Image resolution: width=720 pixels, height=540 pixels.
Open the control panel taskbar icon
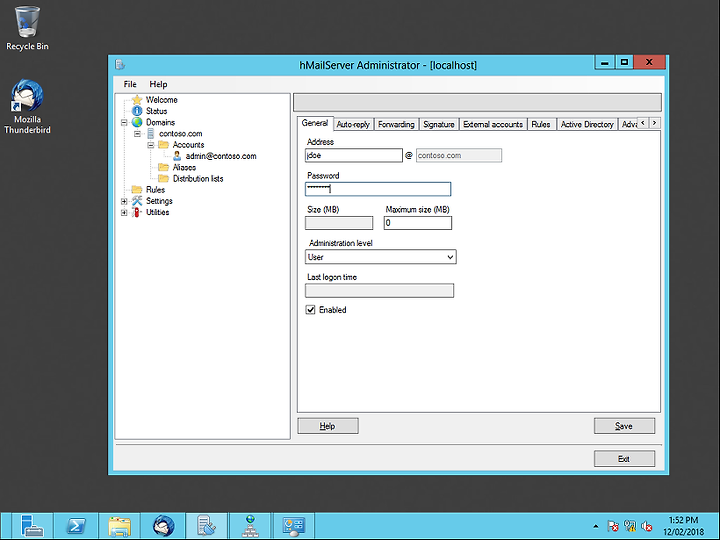[x=294, y=526]
